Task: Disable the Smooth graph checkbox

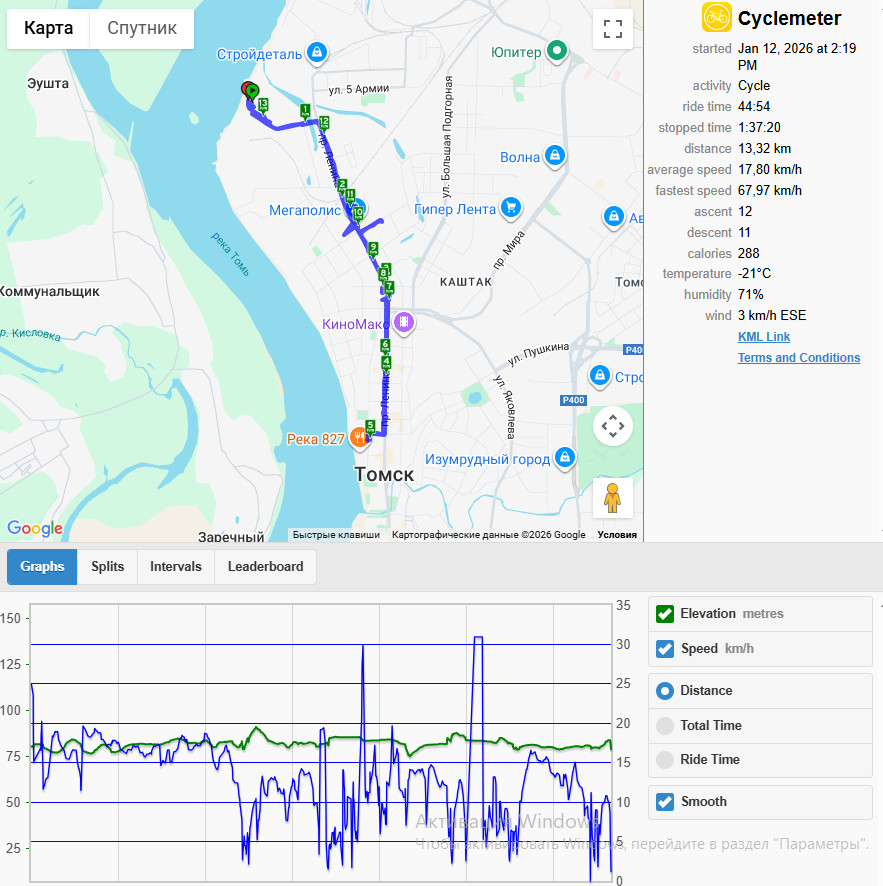Action: tap(665, 802)
